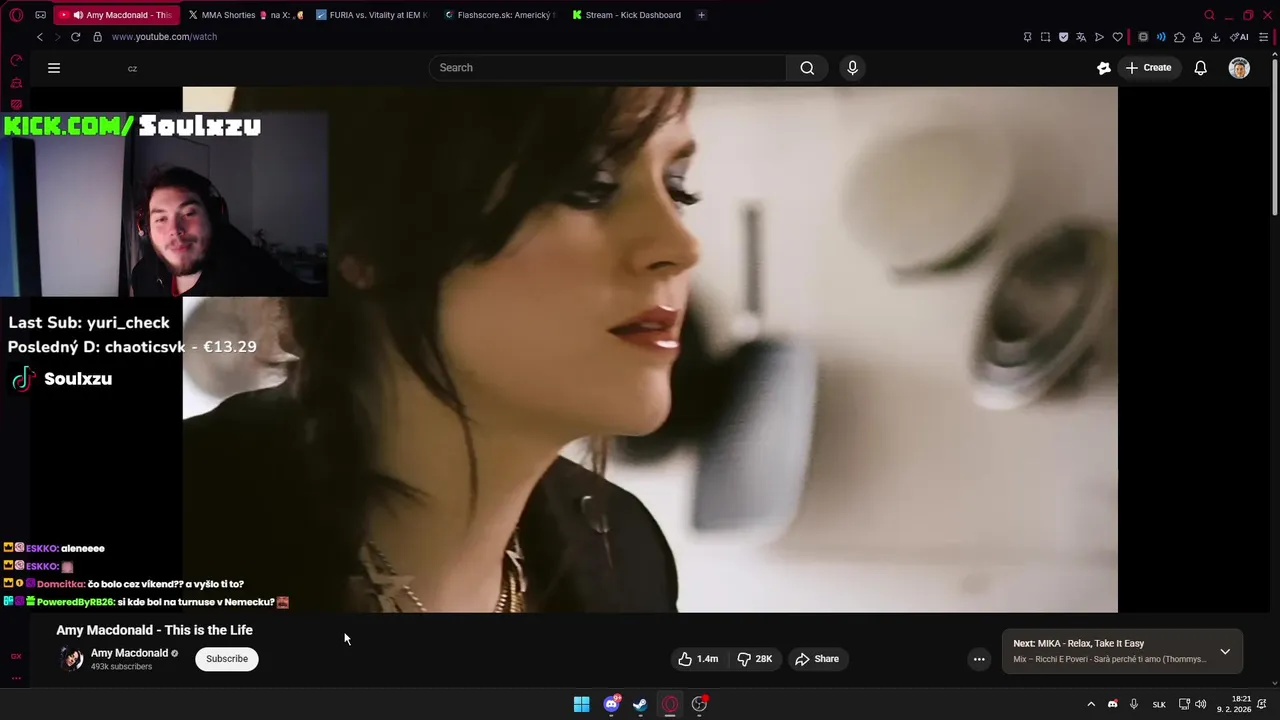Image resolution: width=1280 pixels, height=720 pixels.
Task: Open the sidebar more options dots
Action: [x=16, y=678]
